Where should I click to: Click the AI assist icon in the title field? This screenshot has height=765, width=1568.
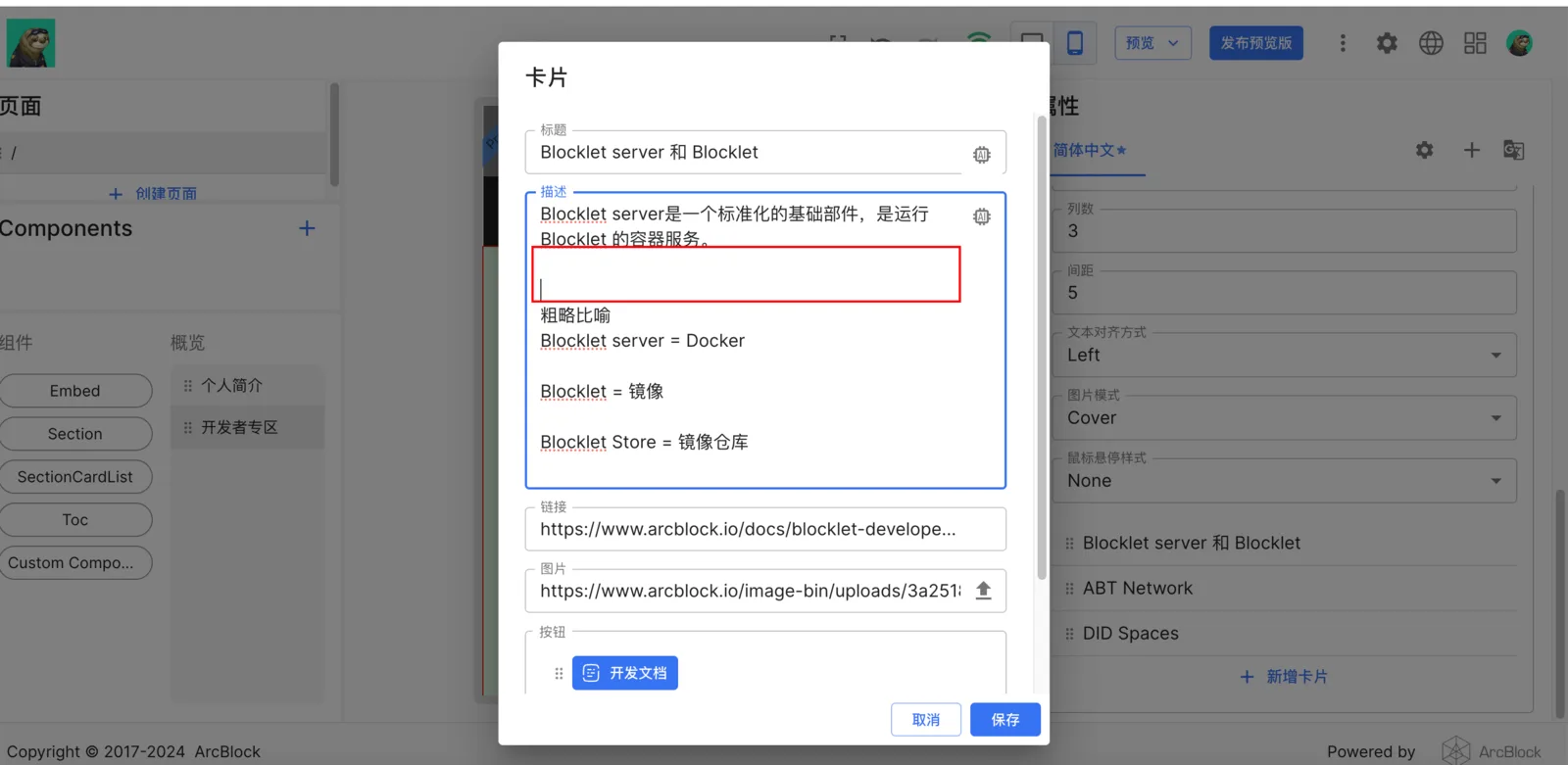click(981, 154)
